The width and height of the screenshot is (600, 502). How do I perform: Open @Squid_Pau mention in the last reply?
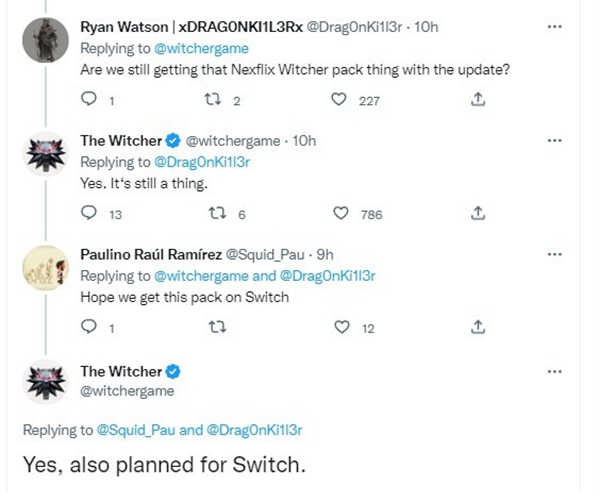tap(136, 430)
